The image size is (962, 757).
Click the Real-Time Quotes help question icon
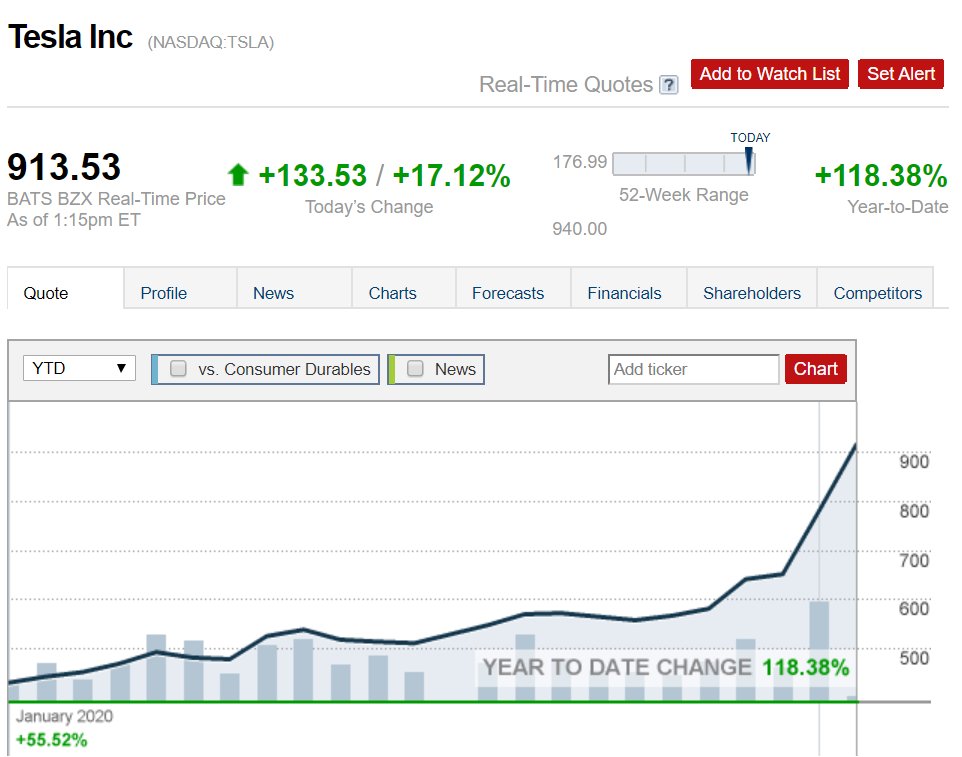coord(669,85)
